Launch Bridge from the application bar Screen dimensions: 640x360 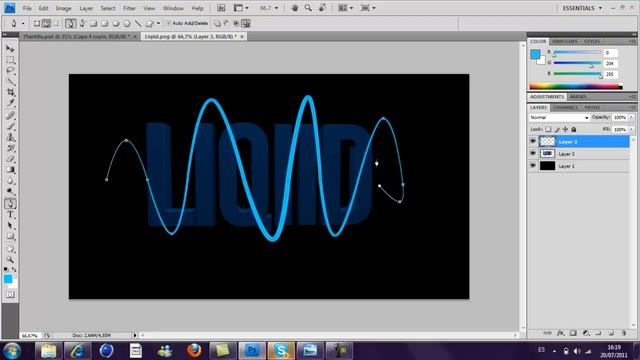coord(221,8)
